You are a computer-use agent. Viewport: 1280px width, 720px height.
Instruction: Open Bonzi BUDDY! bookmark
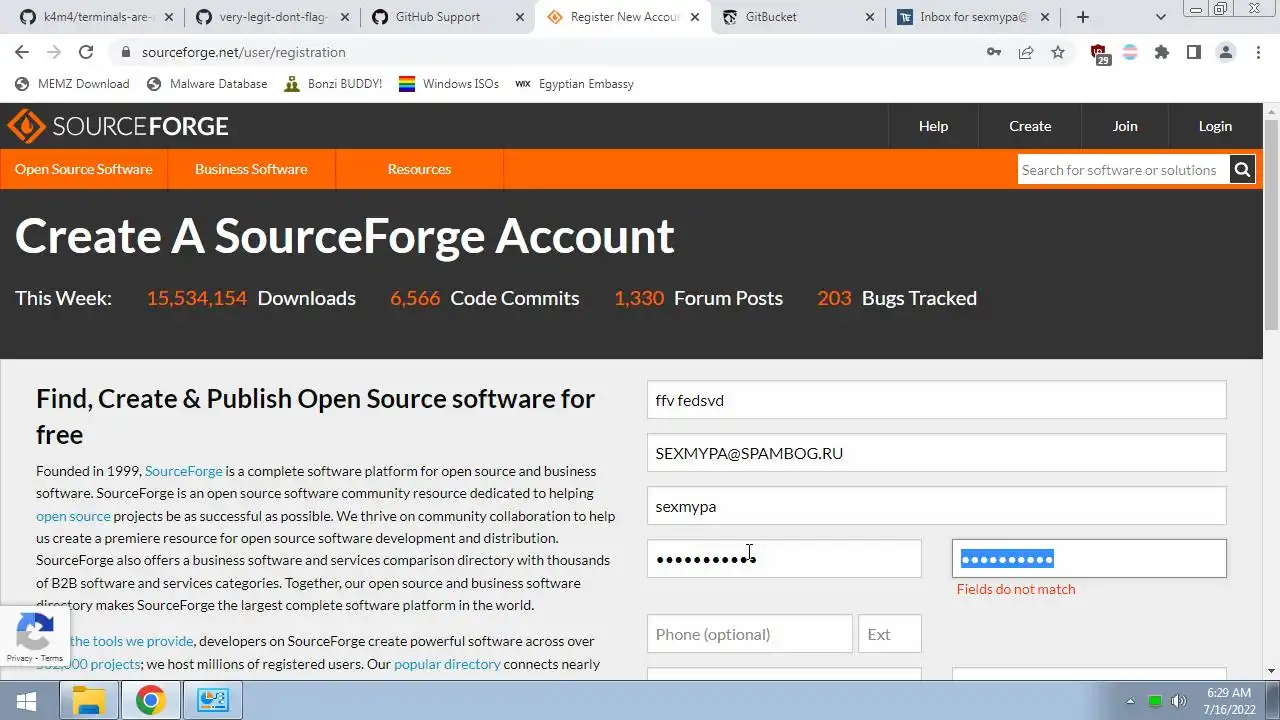(x=333, y=84)
